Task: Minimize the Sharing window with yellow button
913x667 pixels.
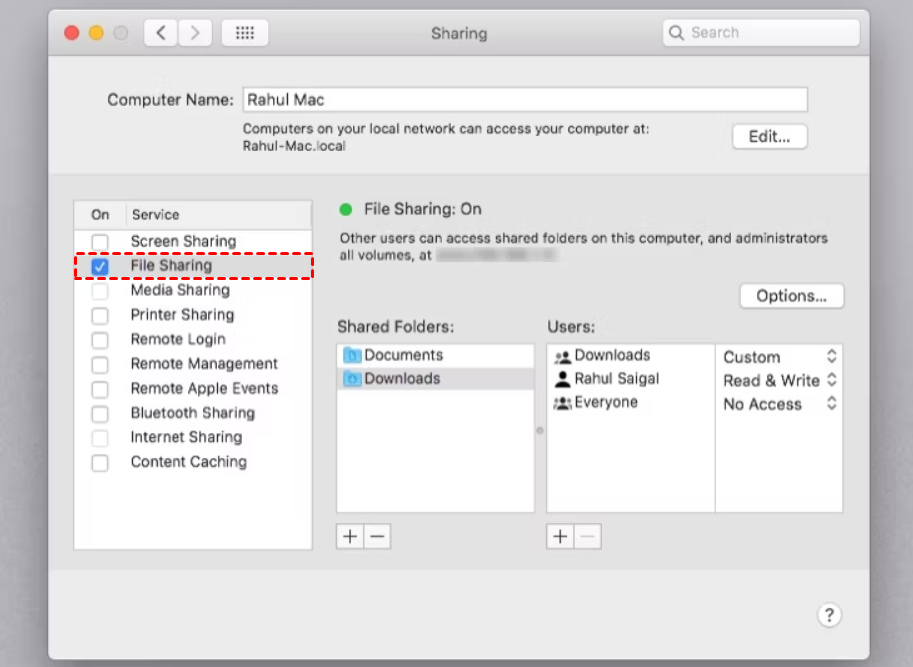Action: click(x=96, y=33)
